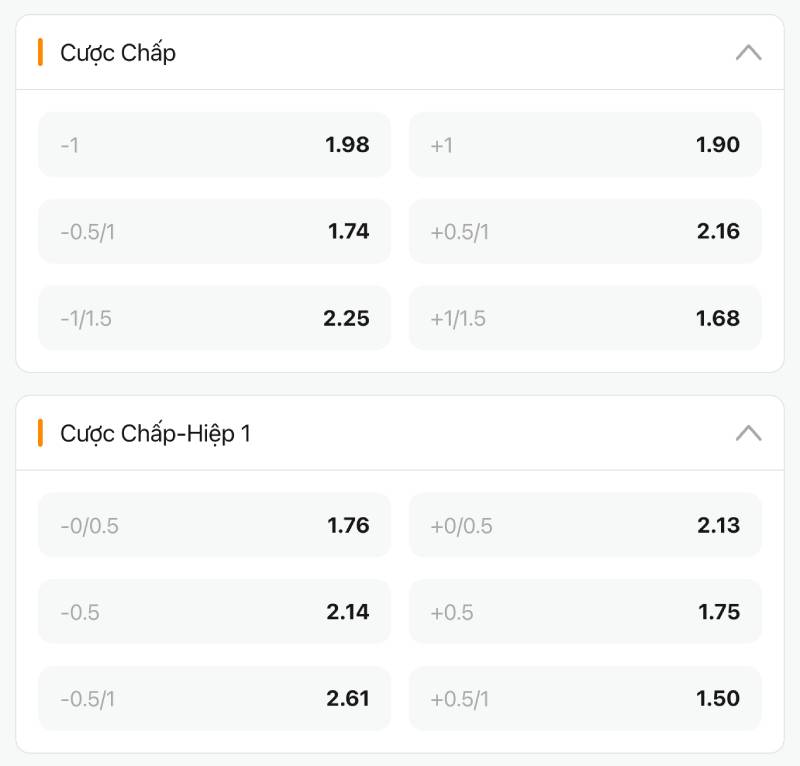Click the Cược Chấp-Hiệp 1 section title
This screenshot has width=800, height=766.
point(155,433)
